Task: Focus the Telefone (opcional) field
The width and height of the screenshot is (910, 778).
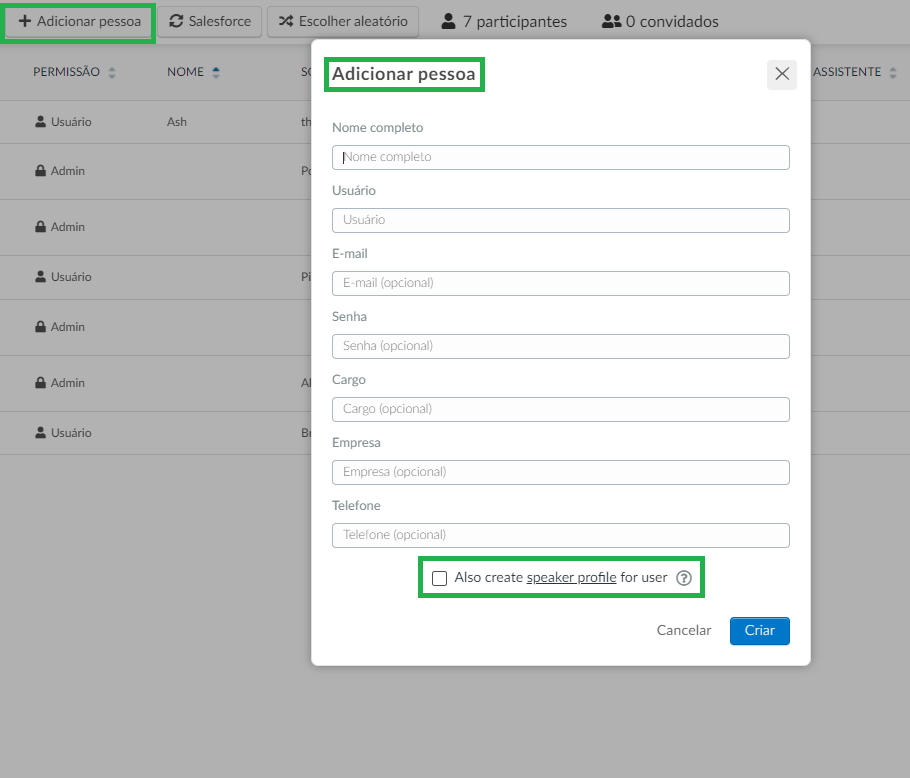Action: click(x=561, y=535)
